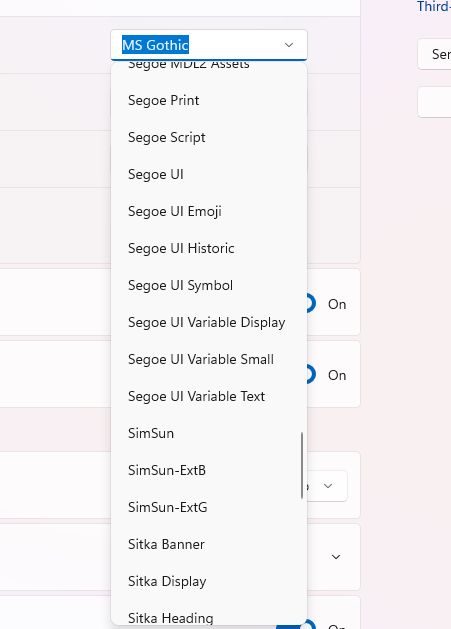Pick Segoe UI Emoji in the dropdown
The height and width of the screenshot is (629, 451).
pyautogui.click(x=209, y=211)
